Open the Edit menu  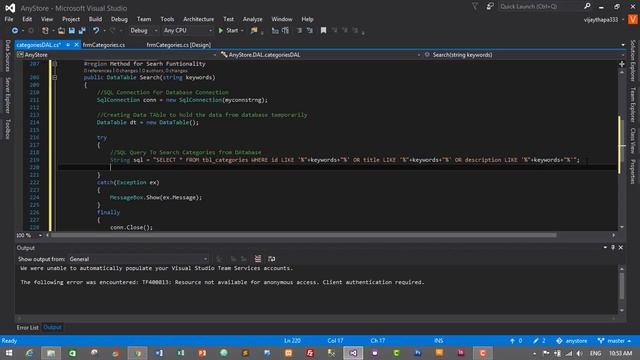[27, 19]
